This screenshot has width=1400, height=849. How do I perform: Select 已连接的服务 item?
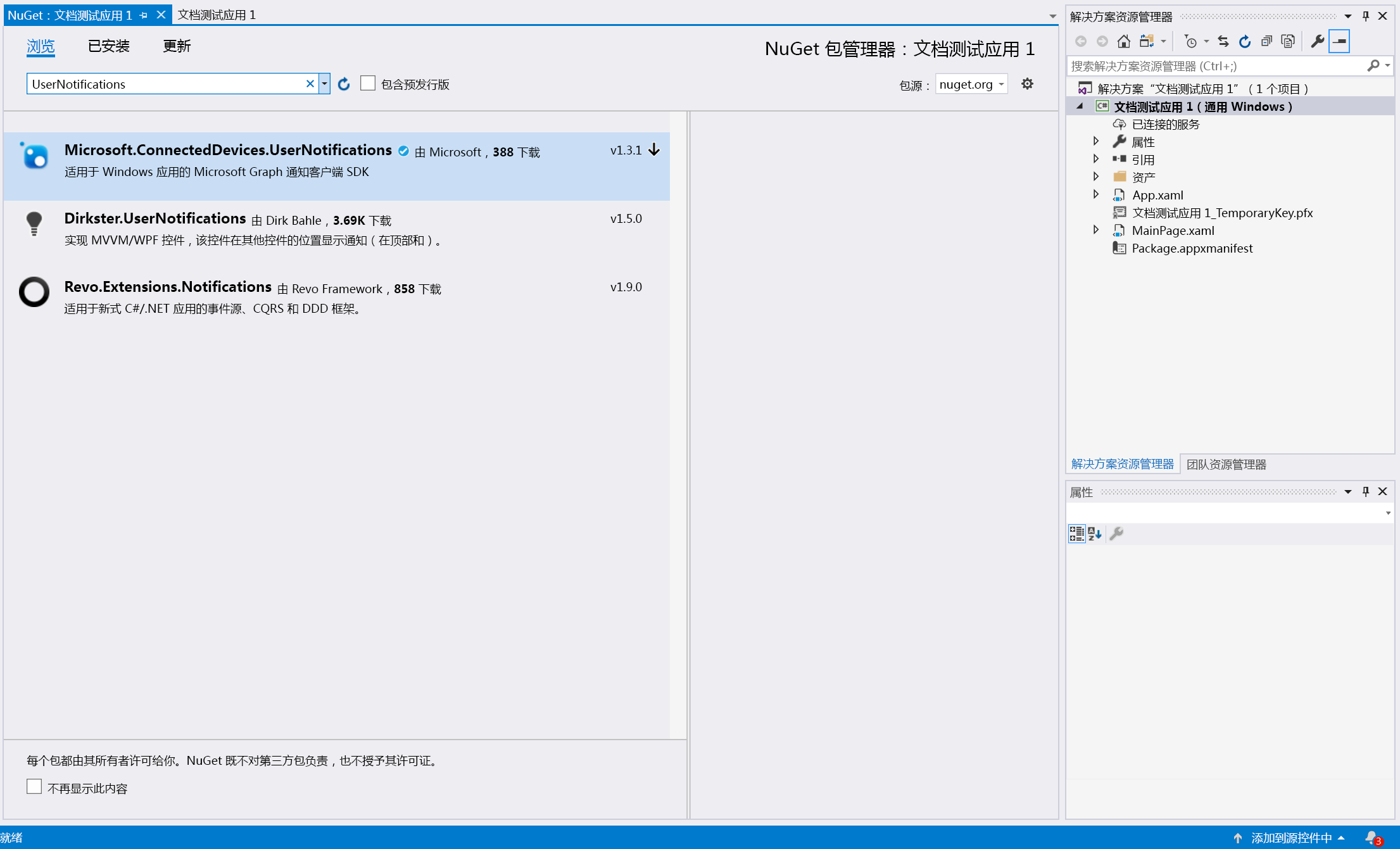pyautogui.click(x=1165, y=124)
